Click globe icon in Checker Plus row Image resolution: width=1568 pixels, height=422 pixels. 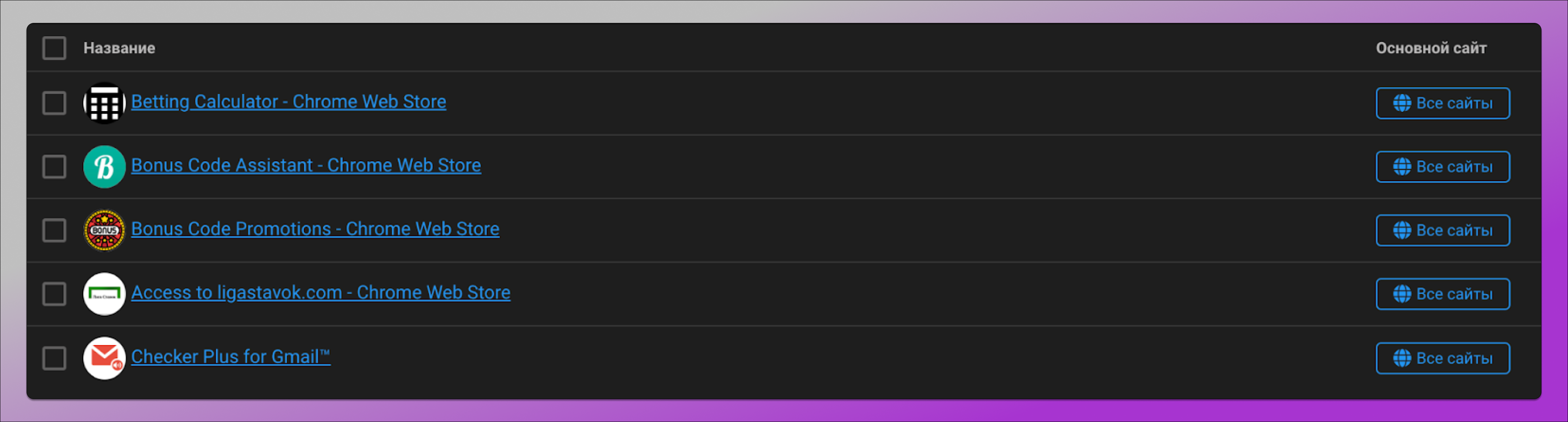click(1402, 358)
